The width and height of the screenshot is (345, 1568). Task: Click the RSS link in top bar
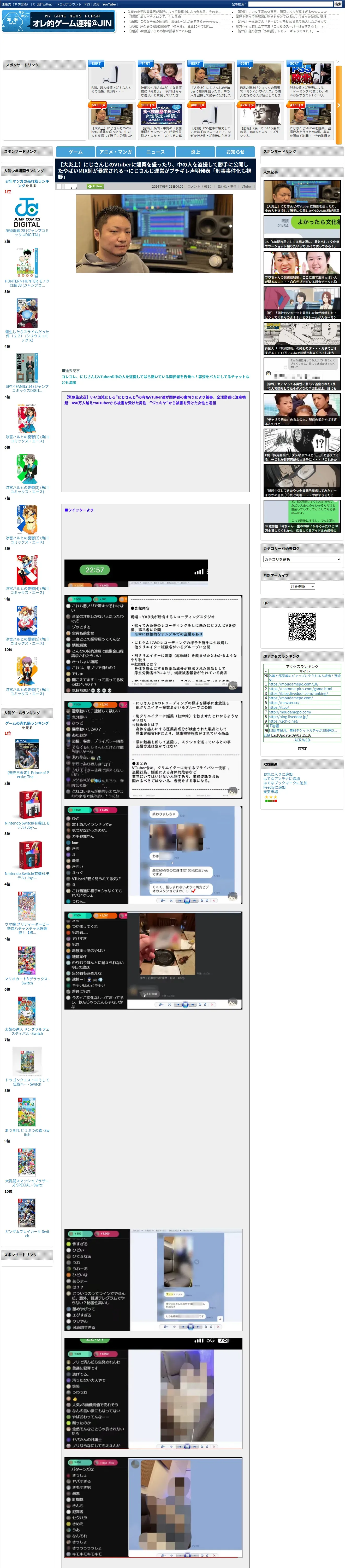[87, 4]
